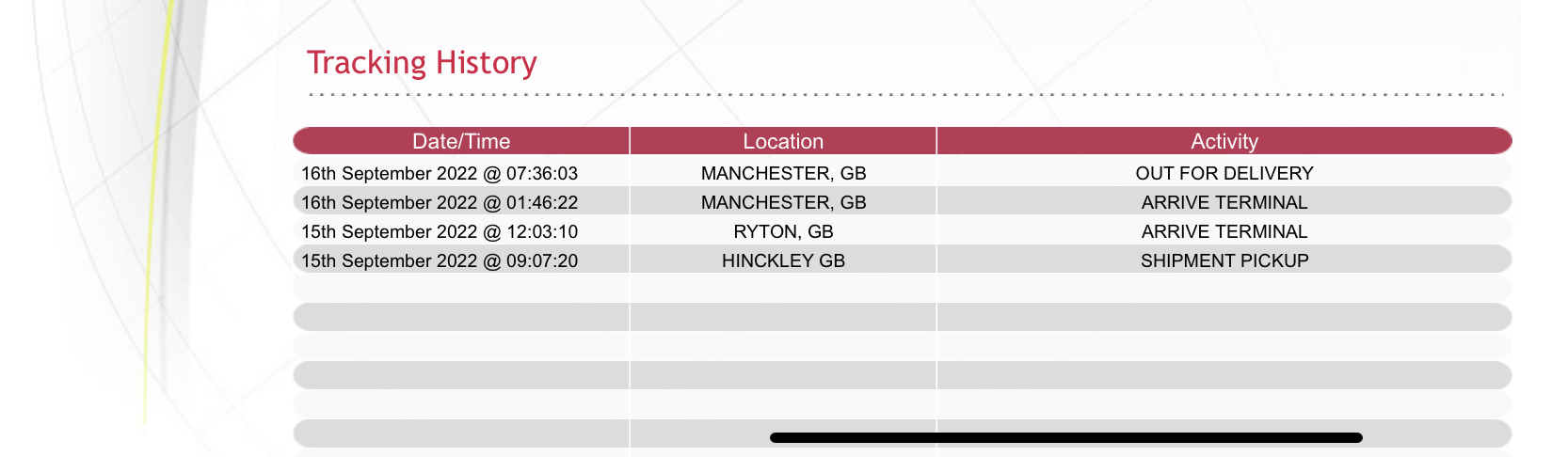Select the Location column header
This screenshot has height=457, width=1568.
point(783,141)
